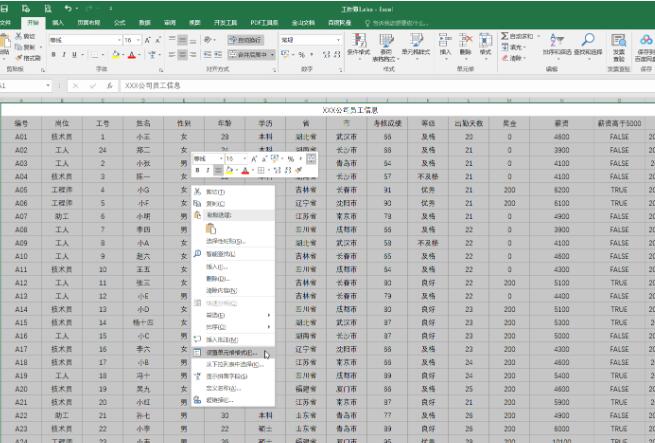Open Conditional Formatting in the ribbon
655x443 pixels.
(x=359, y=47)
